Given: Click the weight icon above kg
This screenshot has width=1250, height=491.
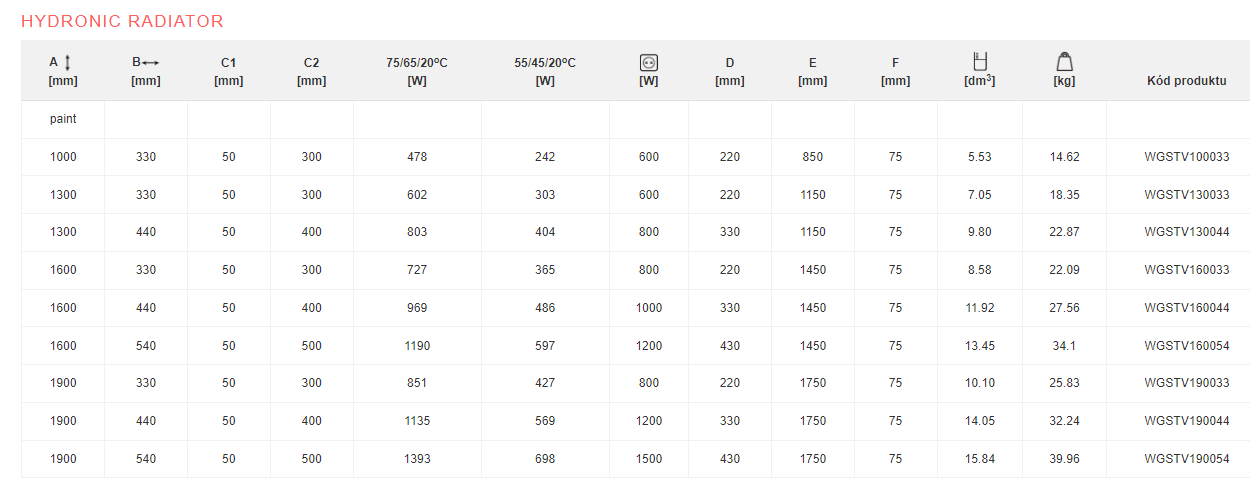Looking at the screenshot, I should 1064,62.
